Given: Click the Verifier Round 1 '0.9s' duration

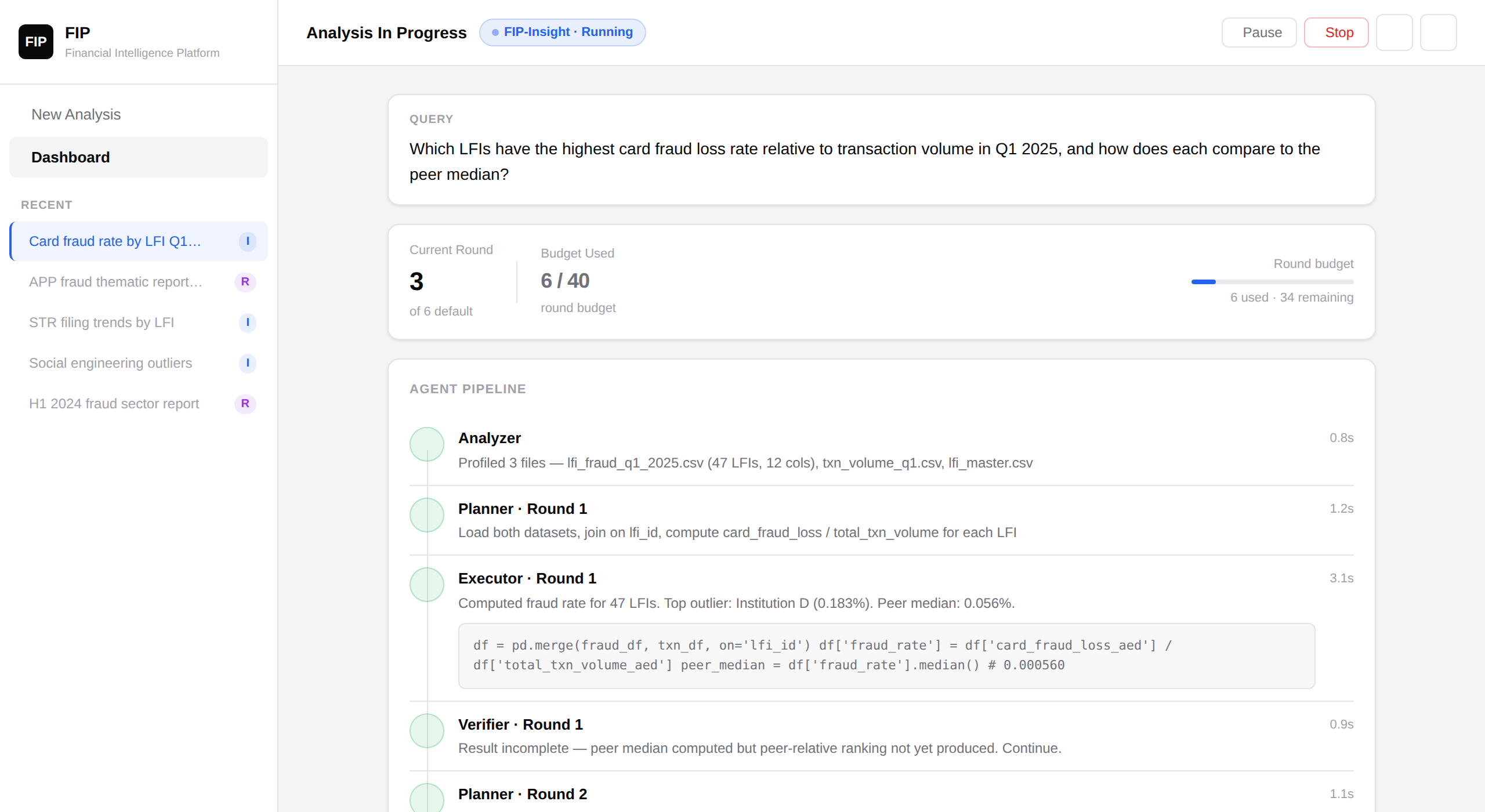Looking at the screenshot, I should click(x=1341, y=724).
